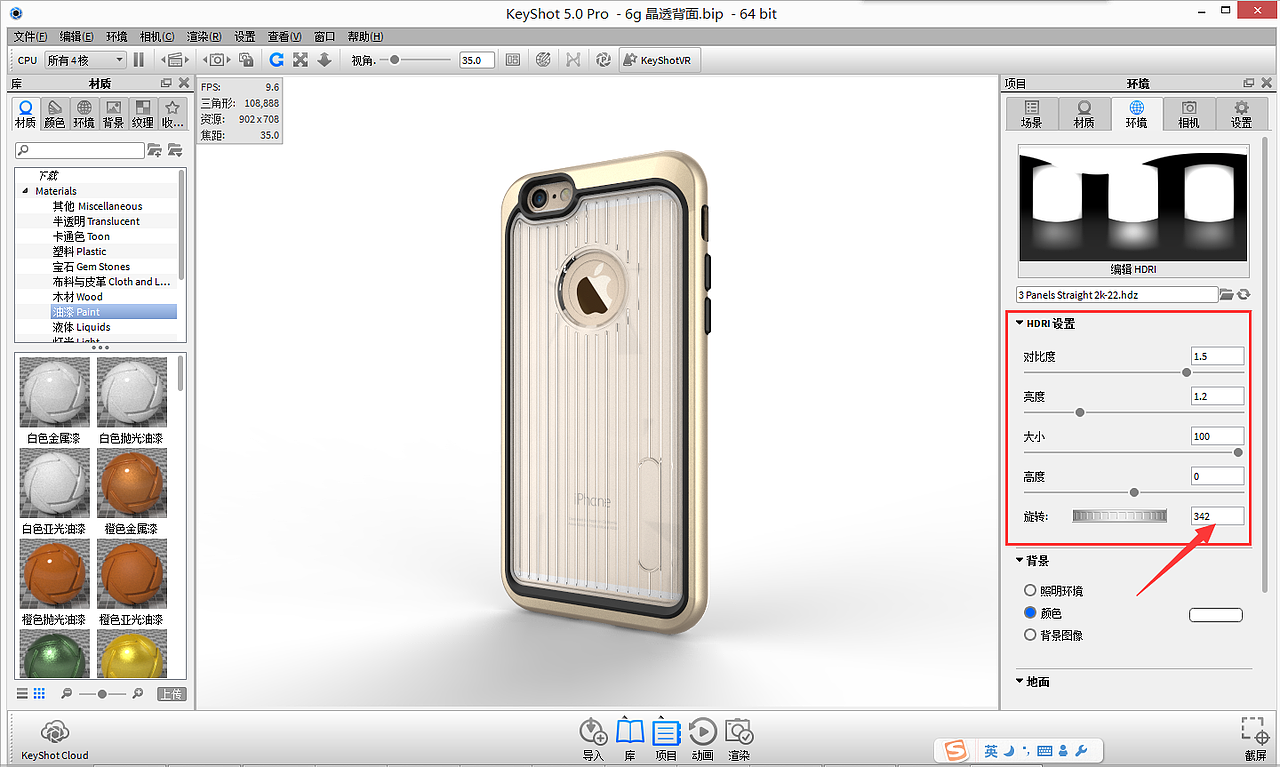Click the 对比度 contrast slider handle
Screen dimensions: 1280x767
pos(1186,372)
